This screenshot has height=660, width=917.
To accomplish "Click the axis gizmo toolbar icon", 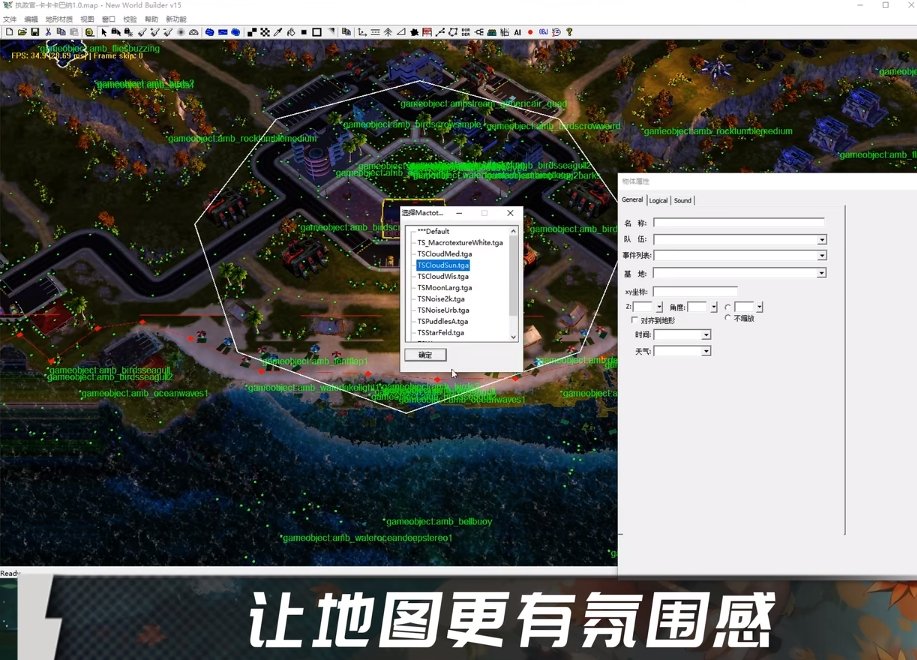I will point(362,32).
